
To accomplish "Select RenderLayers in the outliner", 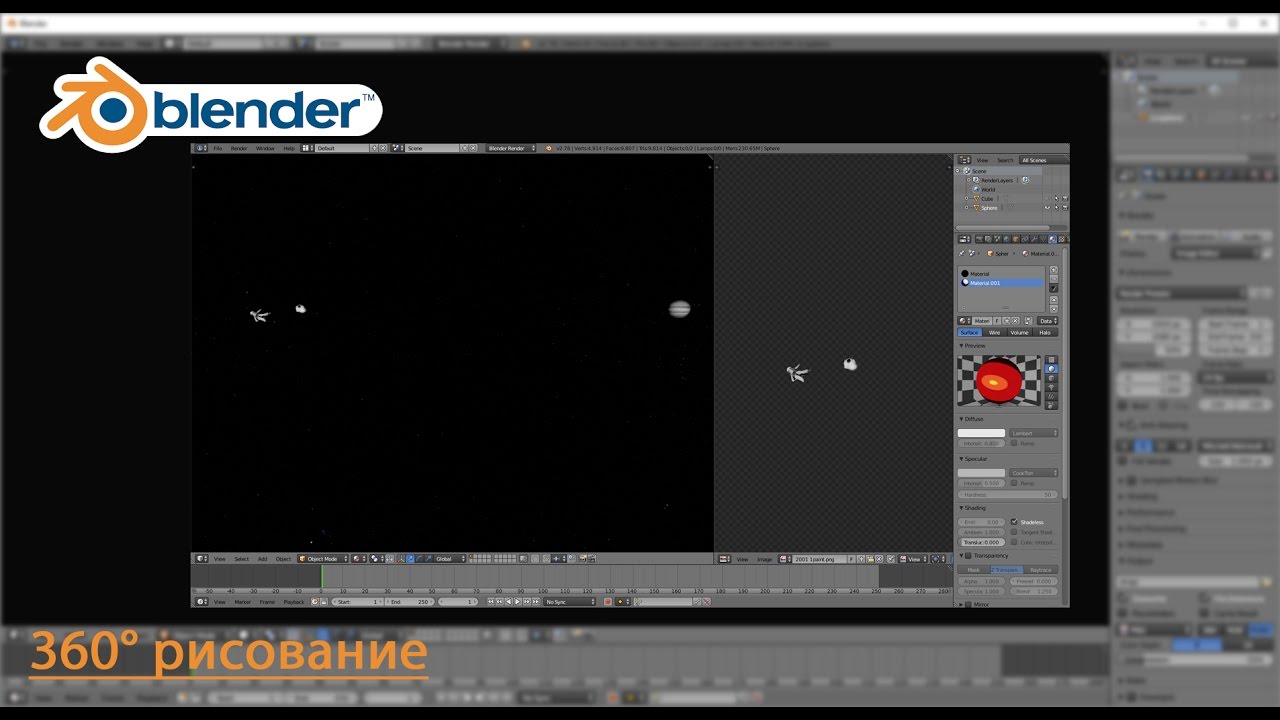I will [x=997, y=180].
